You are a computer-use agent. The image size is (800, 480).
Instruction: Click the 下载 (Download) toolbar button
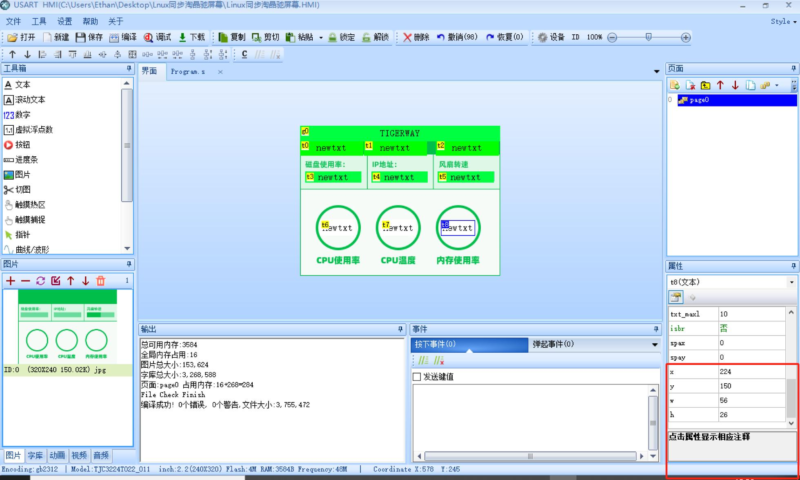(192, 37)
